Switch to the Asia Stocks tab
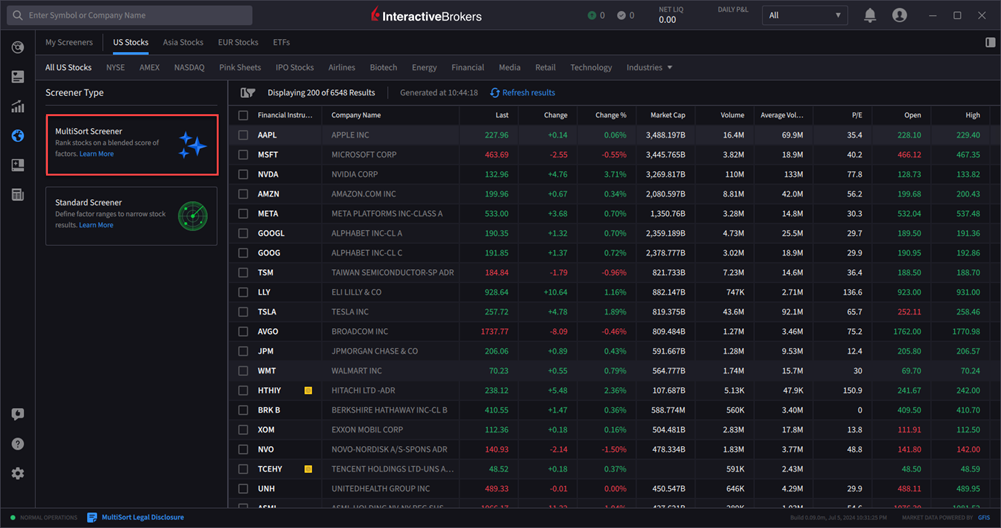This screenshot has height=528, width=1001. [183, 42]
